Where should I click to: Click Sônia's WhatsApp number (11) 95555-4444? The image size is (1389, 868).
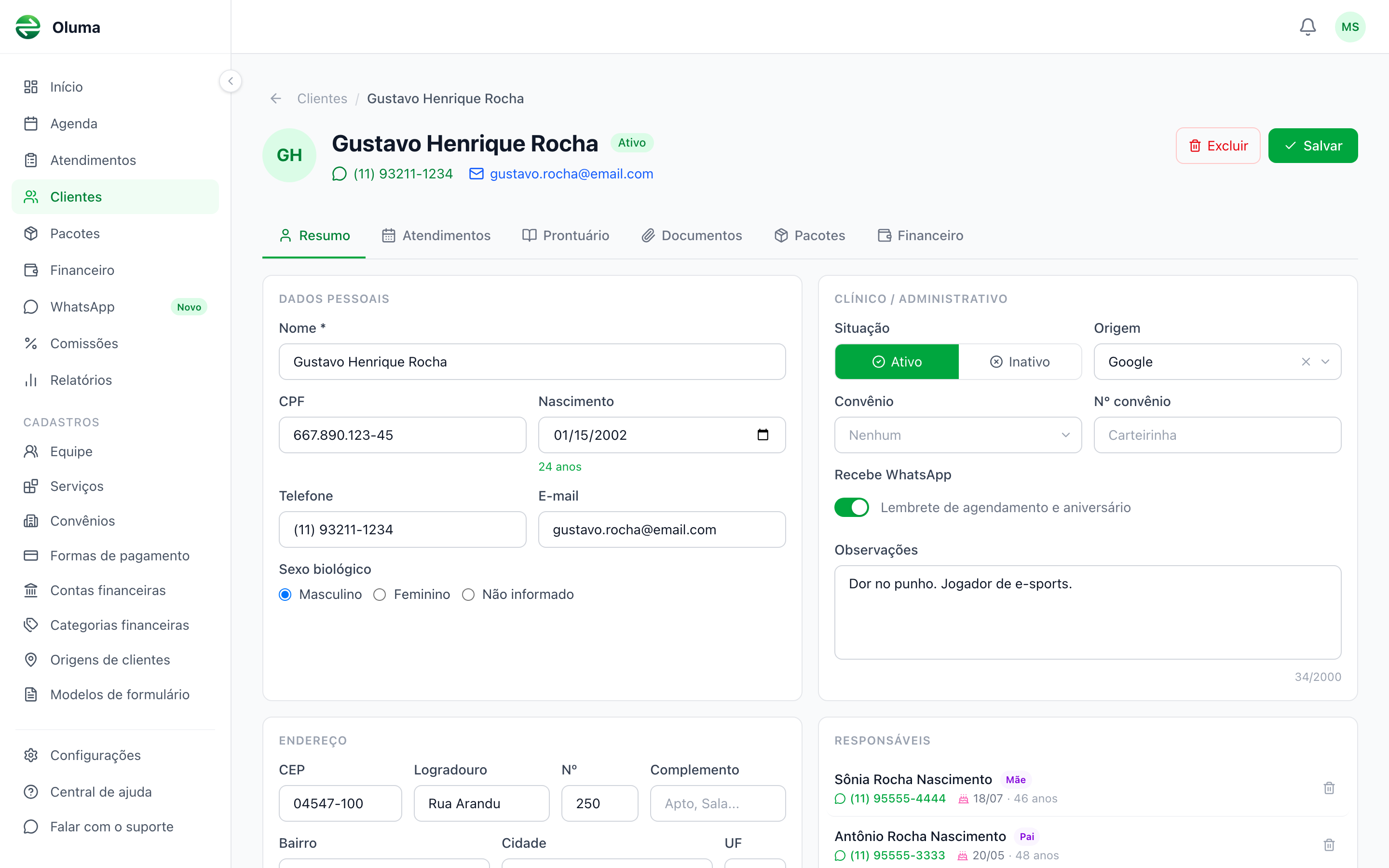(890, 799)
